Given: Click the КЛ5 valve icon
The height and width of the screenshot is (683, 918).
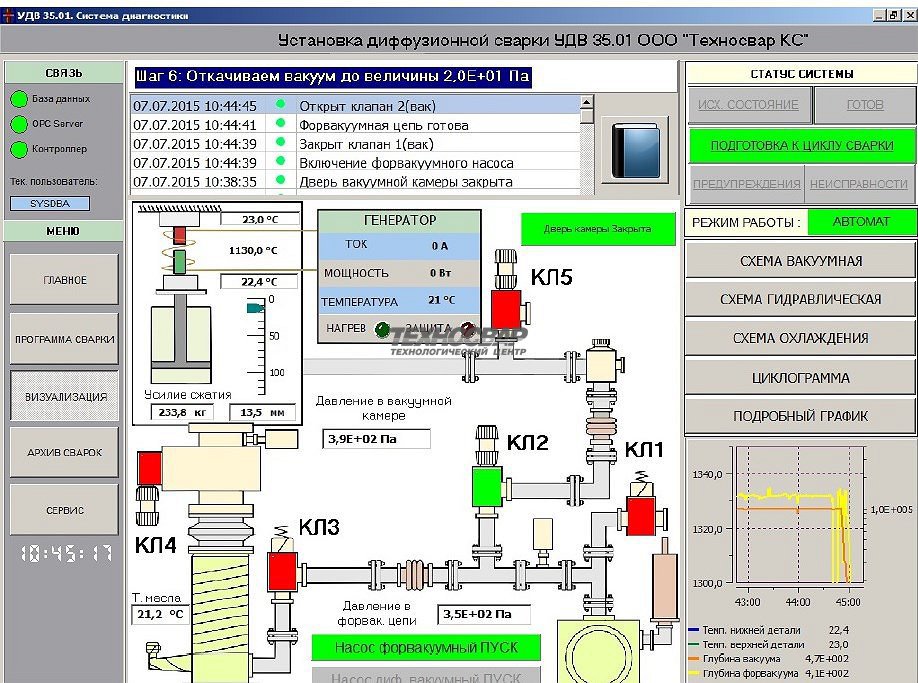Looking at the screenshot, I should [506, 309].
